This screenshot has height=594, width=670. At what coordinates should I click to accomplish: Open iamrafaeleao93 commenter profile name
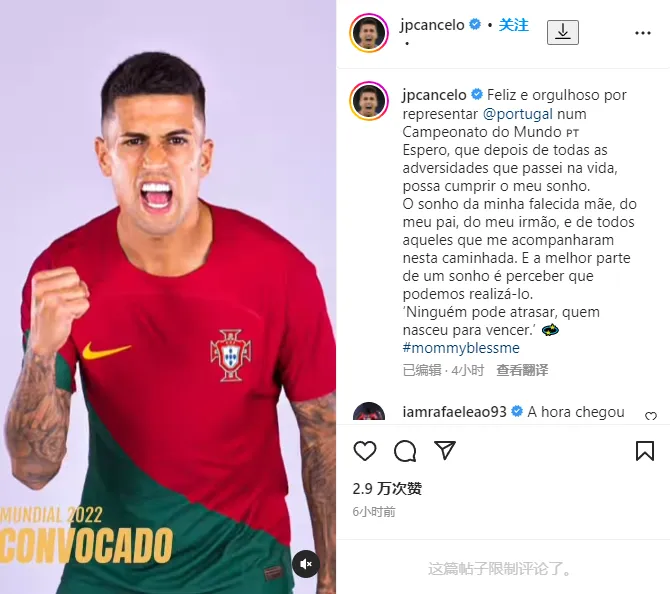click(x=454, y=412)
